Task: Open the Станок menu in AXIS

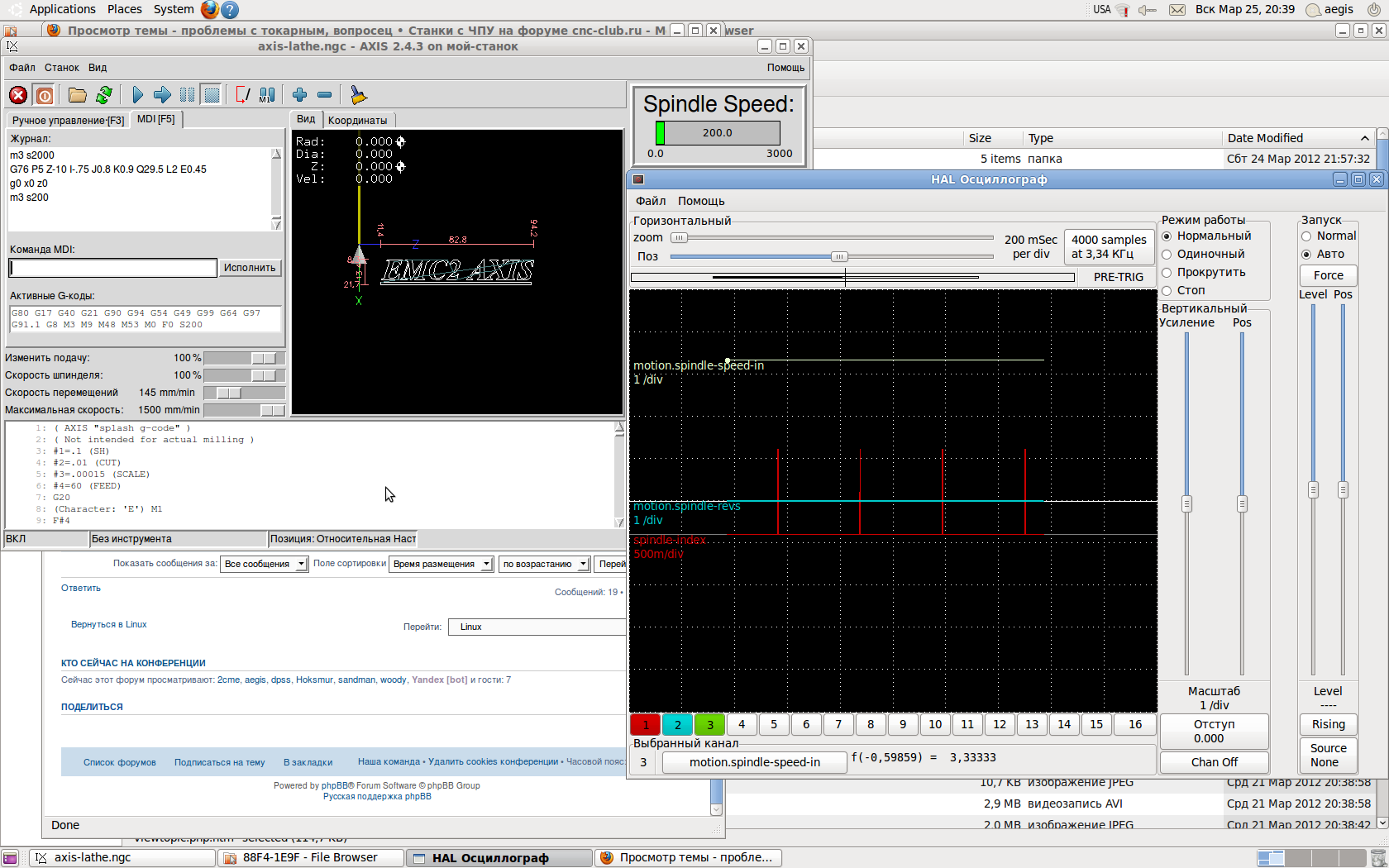Action: coord(61,68)
